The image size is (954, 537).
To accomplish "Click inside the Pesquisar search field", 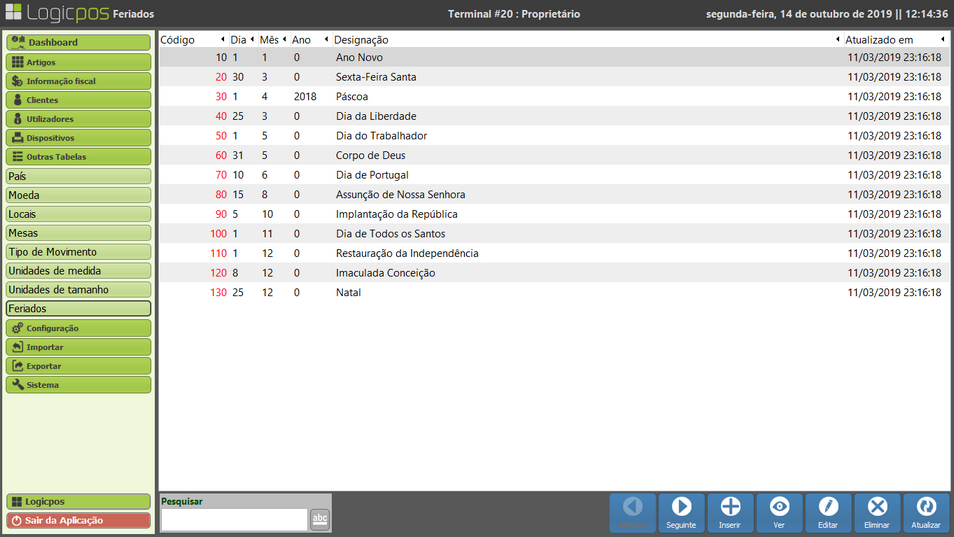I will pyautogui.click(x=234, y=519).
